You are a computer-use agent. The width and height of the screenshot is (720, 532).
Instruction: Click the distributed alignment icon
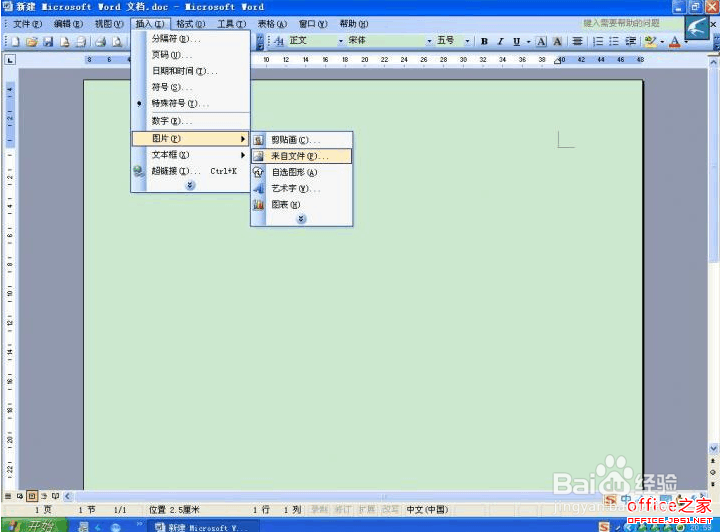(x=577, y=41)
